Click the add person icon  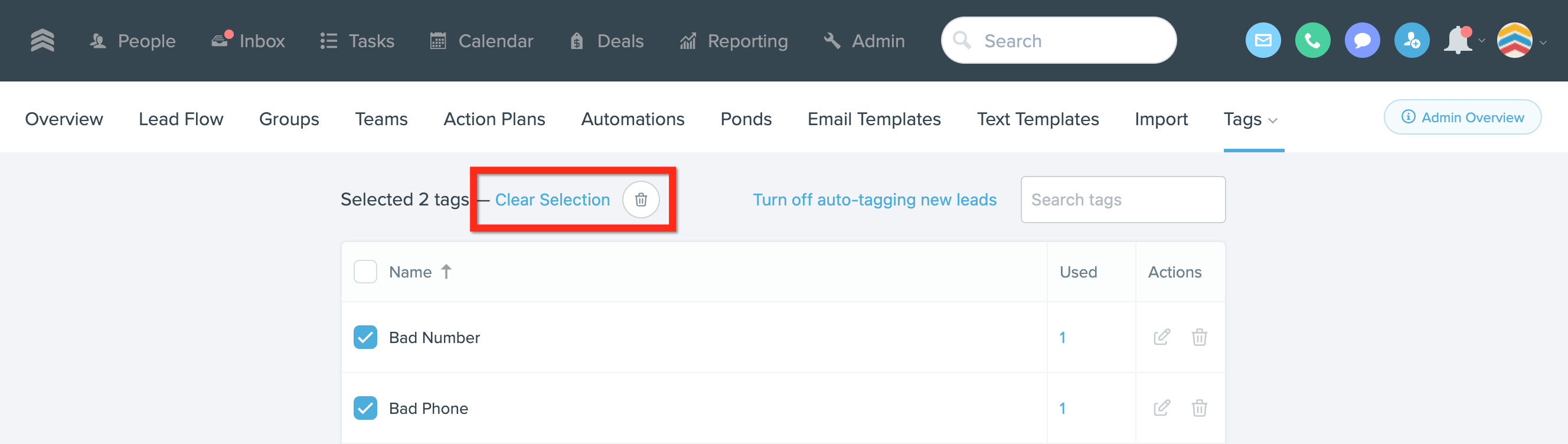click(x=1411, y=41)
